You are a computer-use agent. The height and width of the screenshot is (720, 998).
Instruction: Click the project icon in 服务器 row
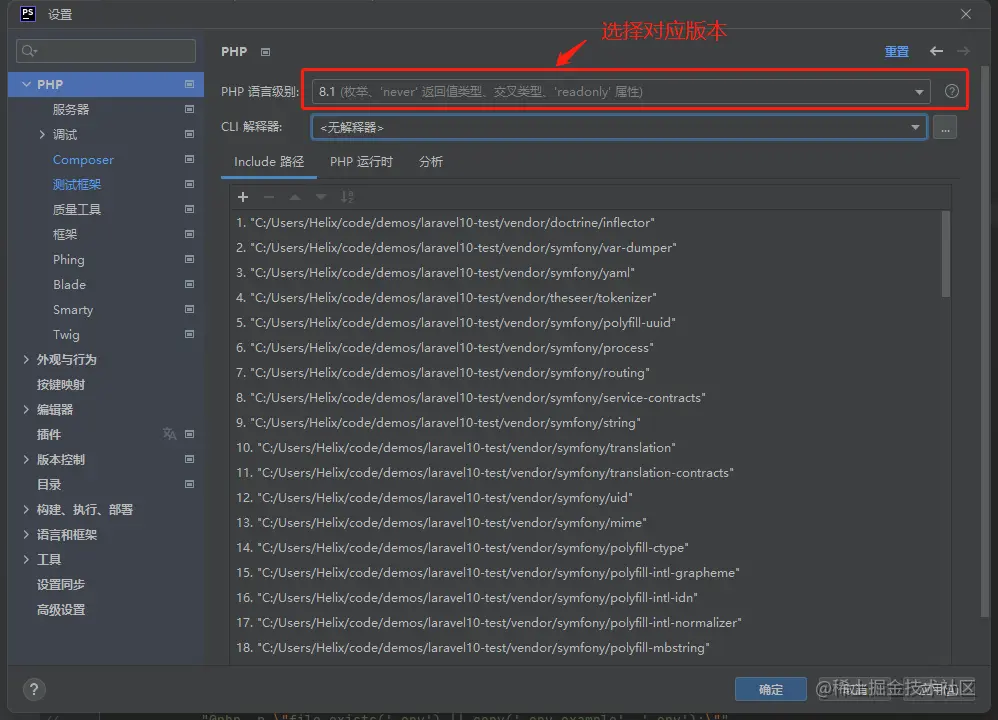[x=189, y=109]
